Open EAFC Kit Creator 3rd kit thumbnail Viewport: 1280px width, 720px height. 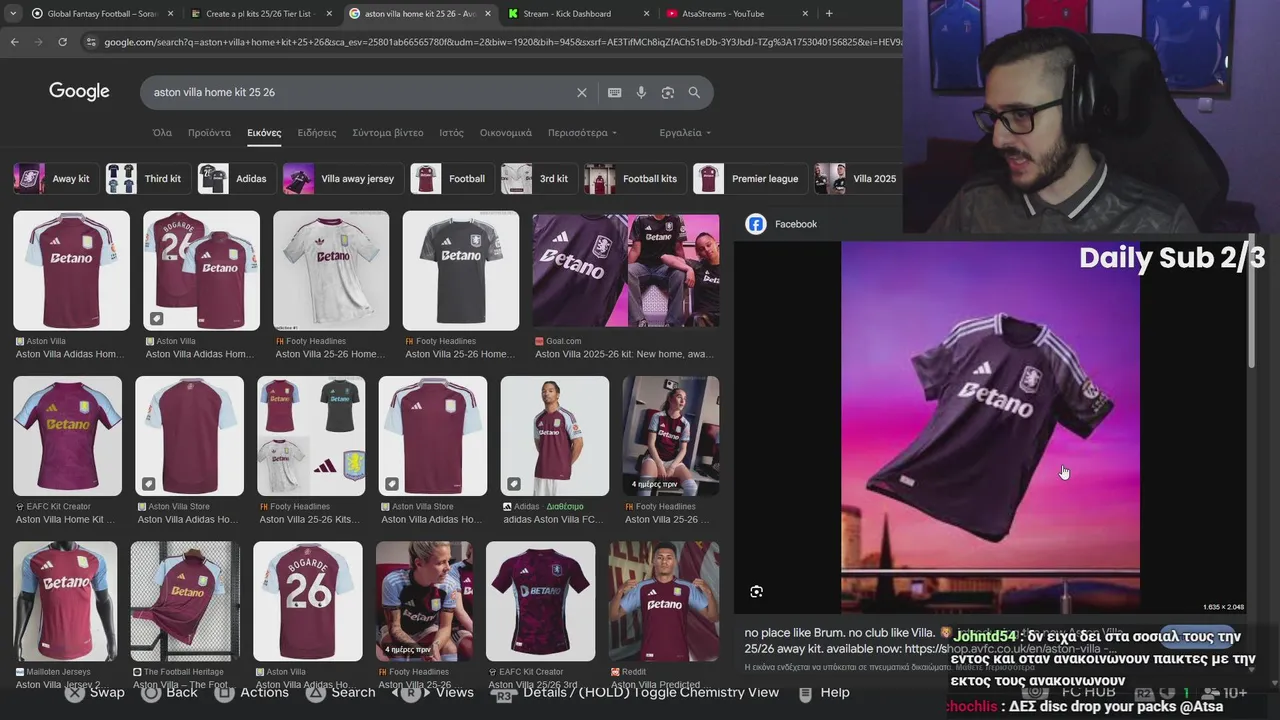[x=540, y=602]
